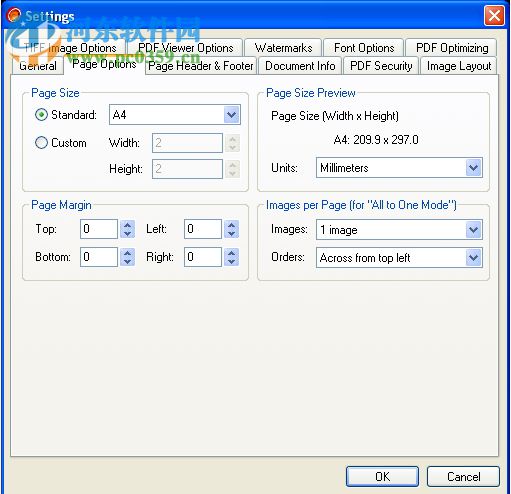Viewport: 511px width, 494px height.
Task: Click the Settings app icon in title bar
Action: tap(14, 15)
